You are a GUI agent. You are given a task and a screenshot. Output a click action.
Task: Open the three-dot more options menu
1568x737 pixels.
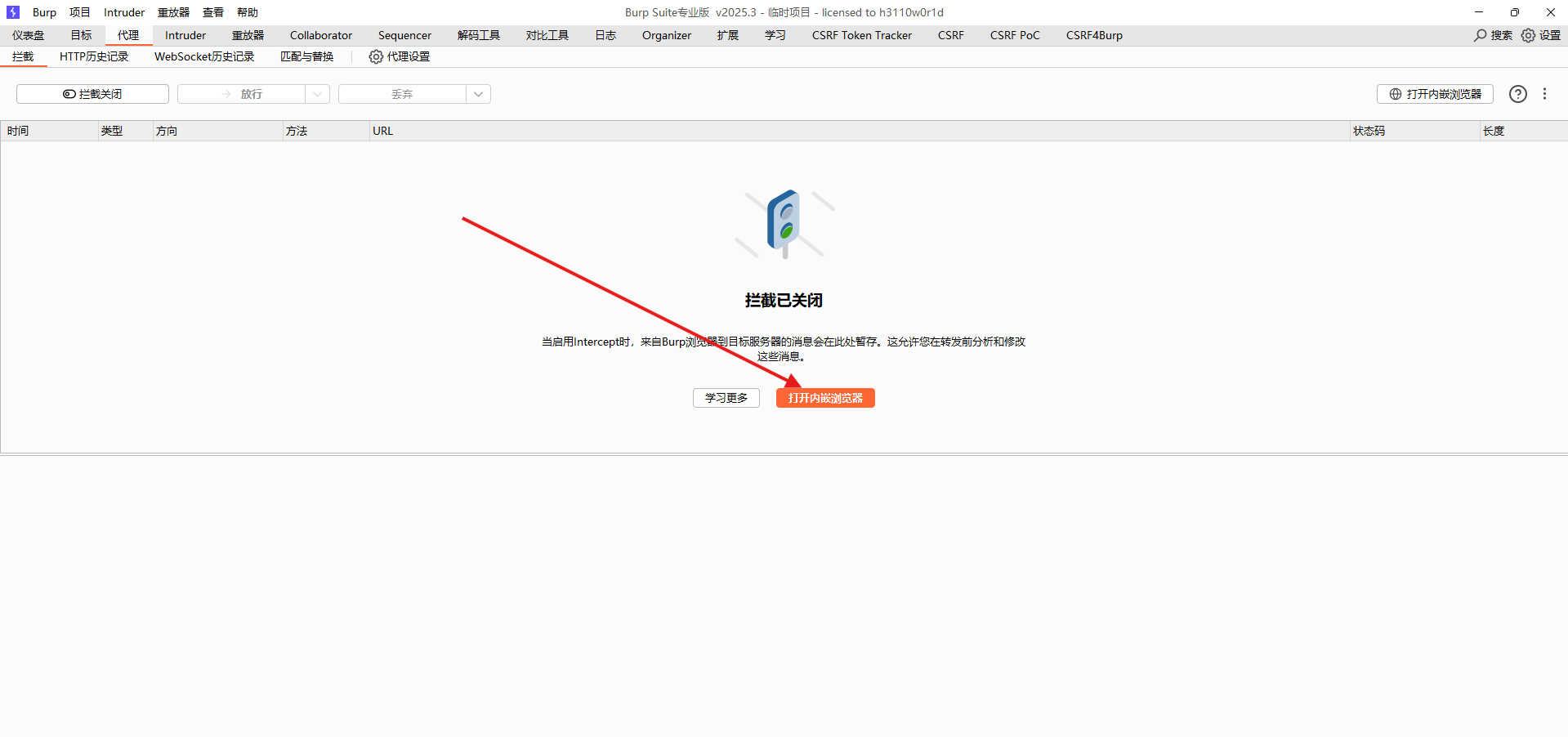[x=1544, y=94]
